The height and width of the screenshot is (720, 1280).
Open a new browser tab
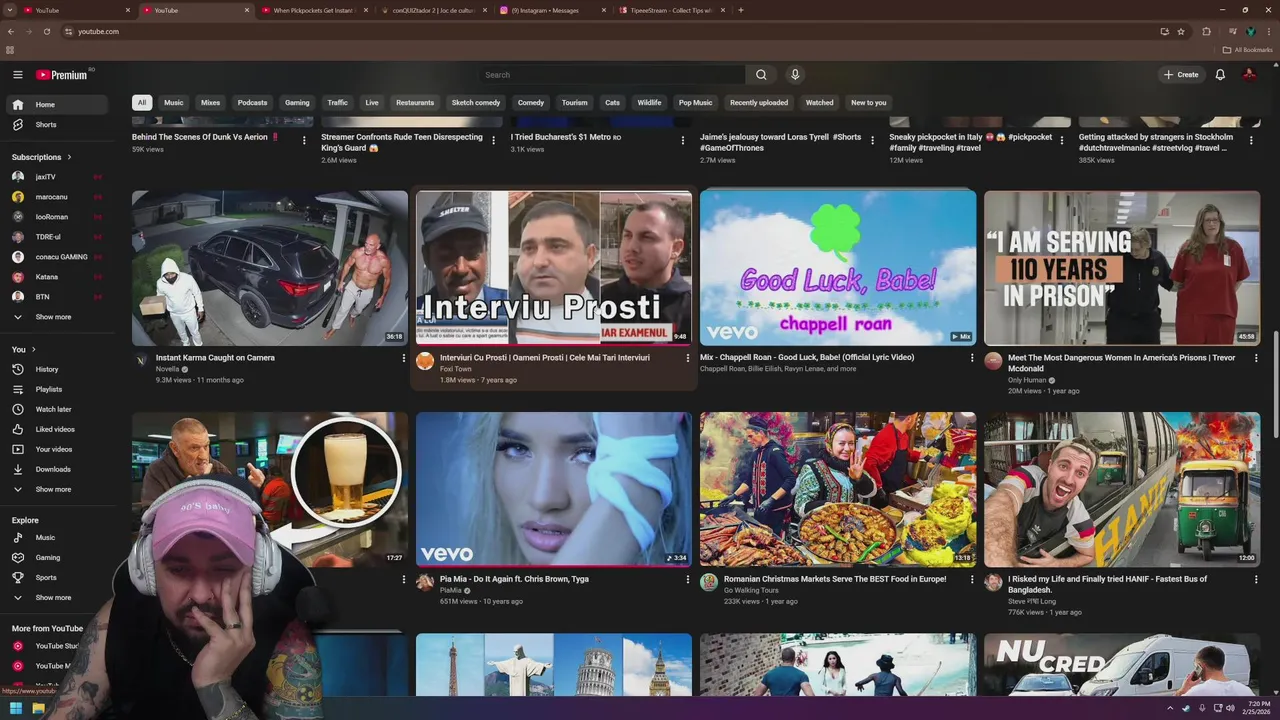pos(741,10)
